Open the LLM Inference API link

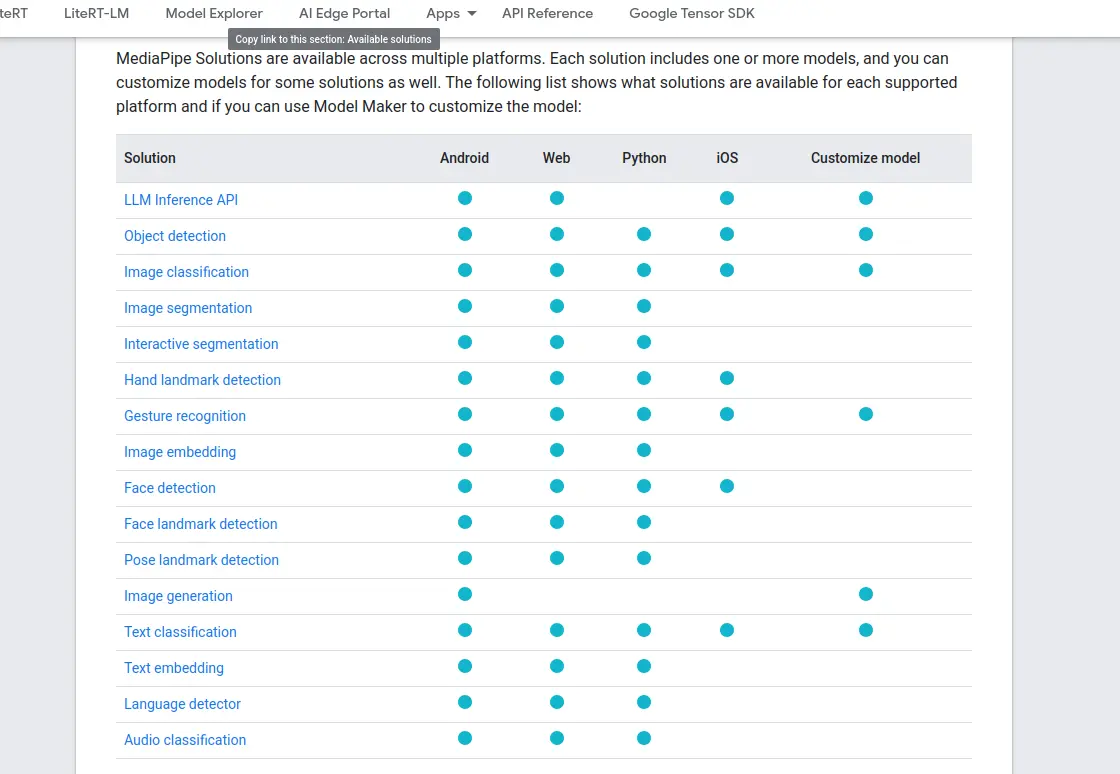pos(181,200)
